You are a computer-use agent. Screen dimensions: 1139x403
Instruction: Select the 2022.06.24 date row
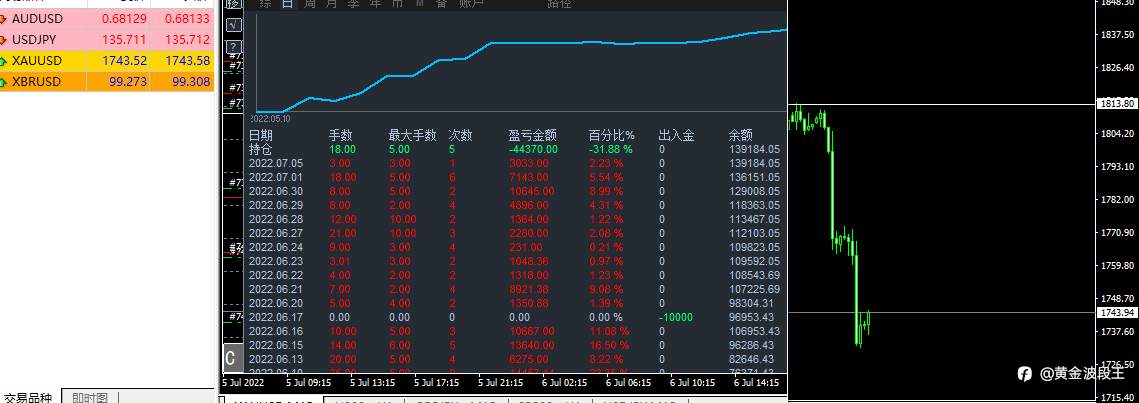[x=516, y=247]
